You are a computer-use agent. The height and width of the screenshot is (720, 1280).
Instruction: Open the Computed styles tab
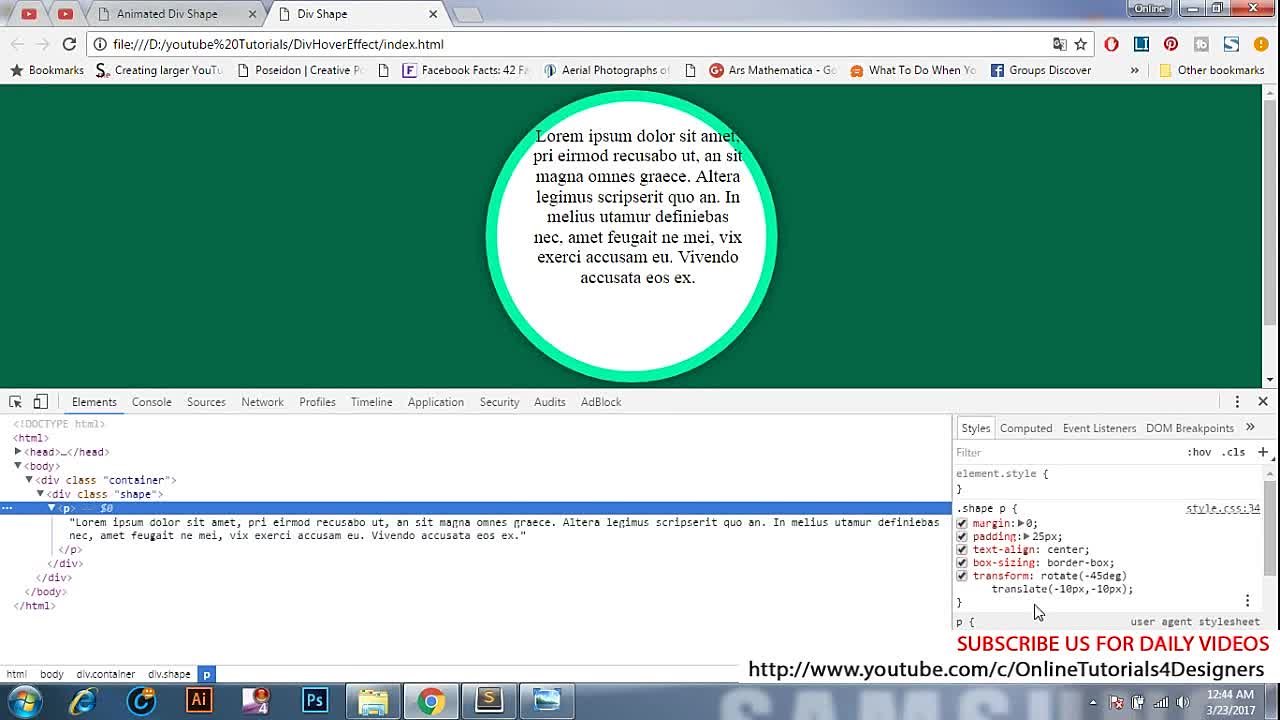[x=1026, y=428]
